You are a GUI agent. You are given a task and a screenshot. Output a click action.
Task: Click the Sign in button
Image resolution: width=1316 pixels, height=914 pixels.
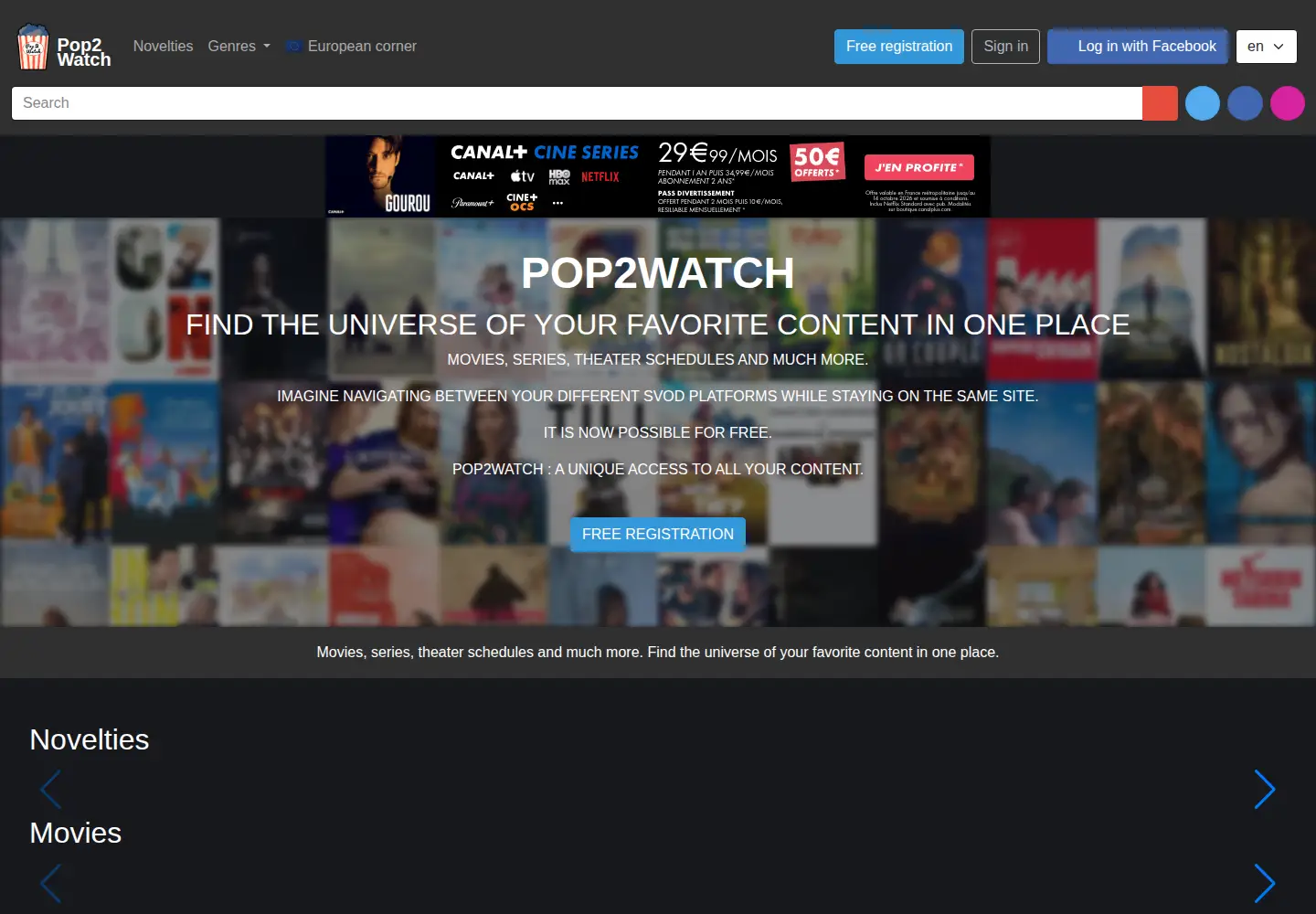point(1005,47)
